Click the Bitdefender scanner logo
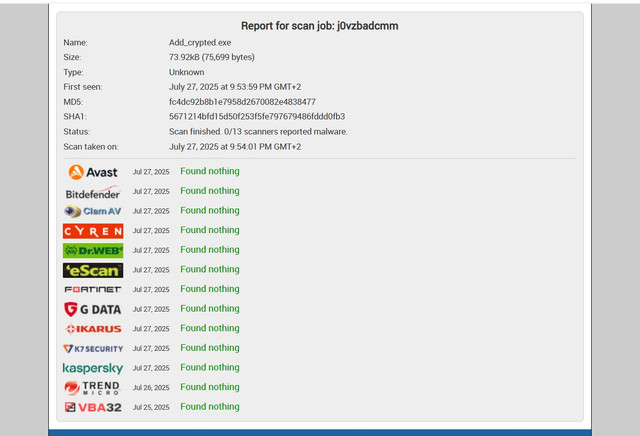Screen dimensions: 640x436 pos(93,192)
